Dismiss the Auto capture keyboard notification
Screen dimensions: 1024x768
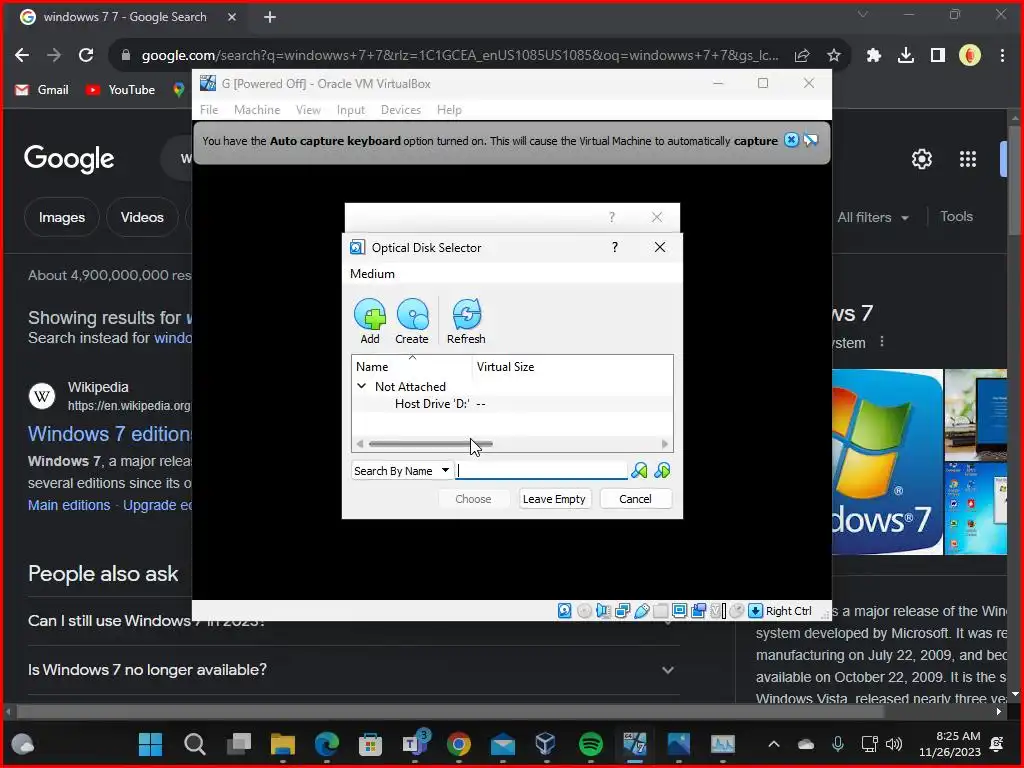(x=791, y=140)
